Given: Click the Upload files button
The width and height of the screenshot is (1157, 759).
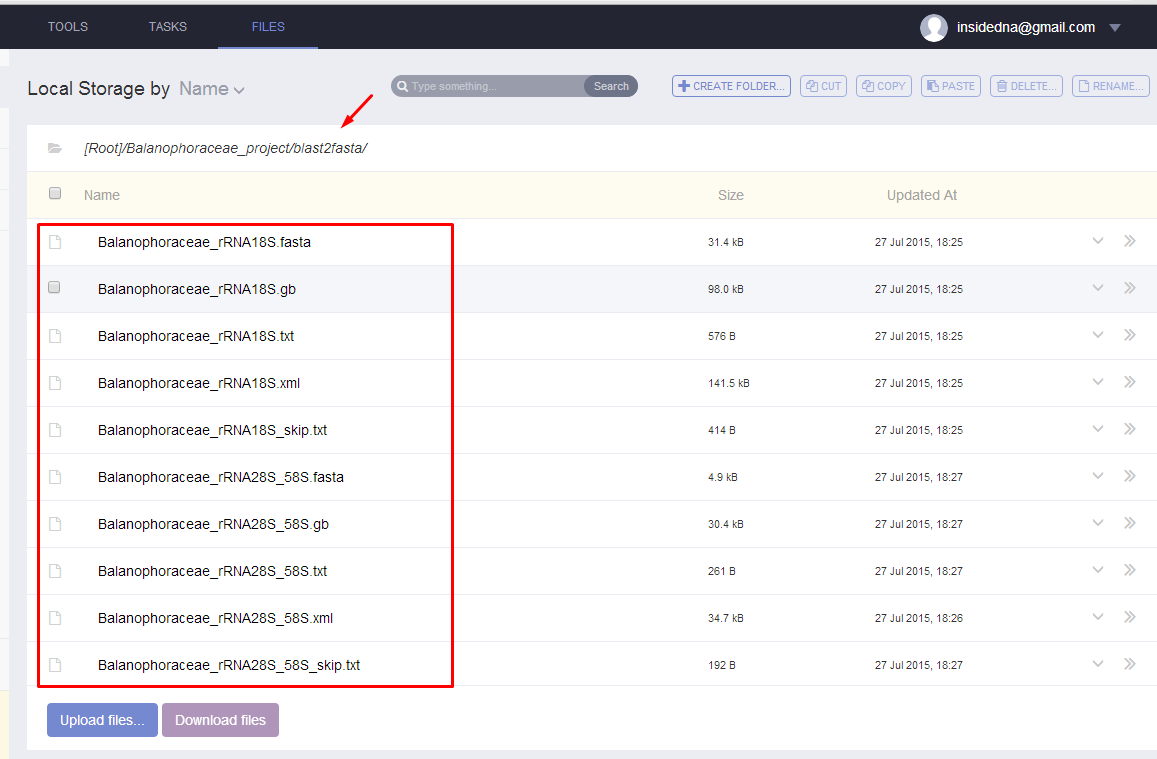Looking at the screenshot, I should click(x=103, y=720).
